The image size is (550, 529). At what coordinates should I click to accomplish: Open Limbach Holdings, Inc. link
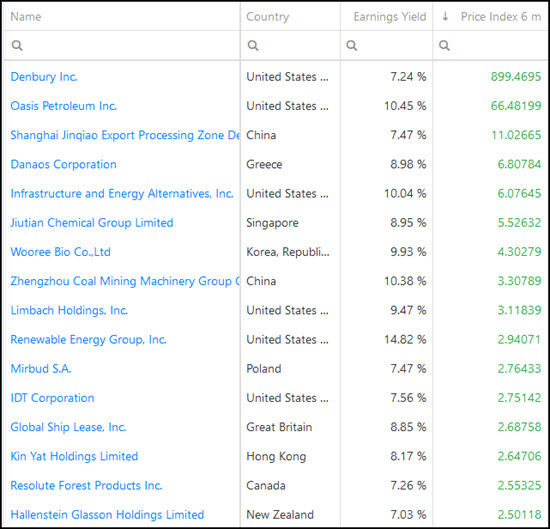tap(69, 310)
